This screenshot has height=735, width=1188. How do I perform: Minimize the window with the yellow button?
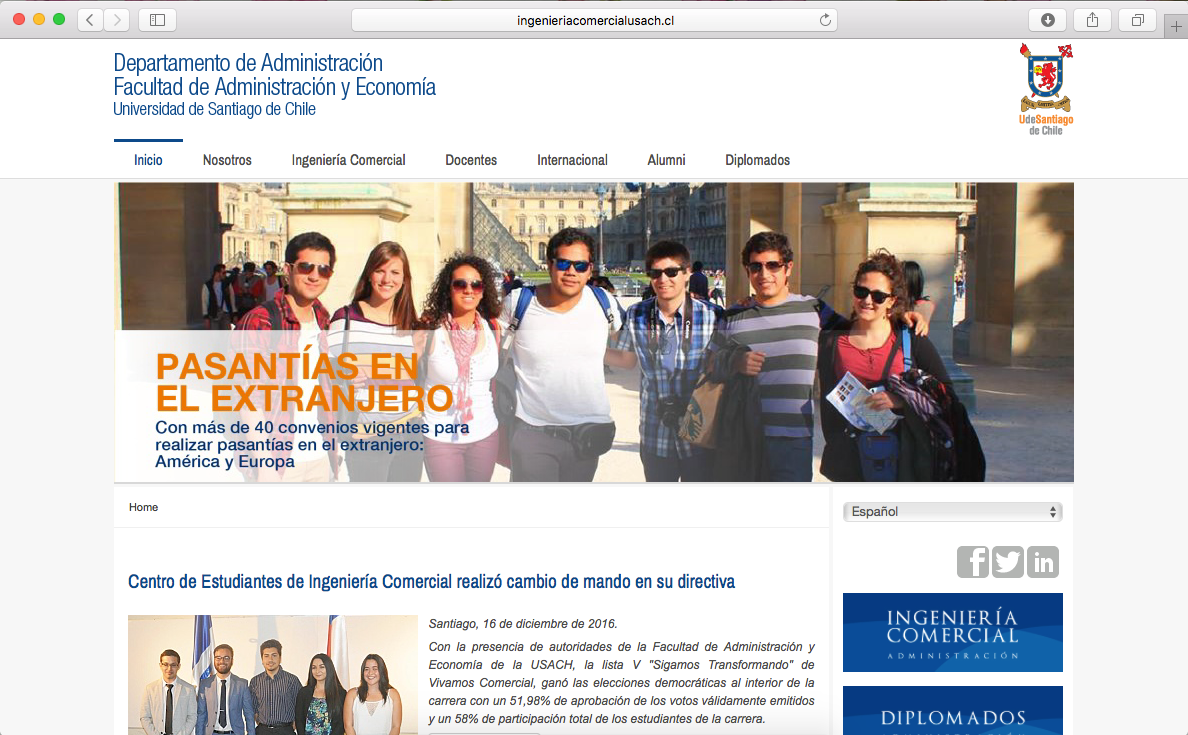coord(39,20)
